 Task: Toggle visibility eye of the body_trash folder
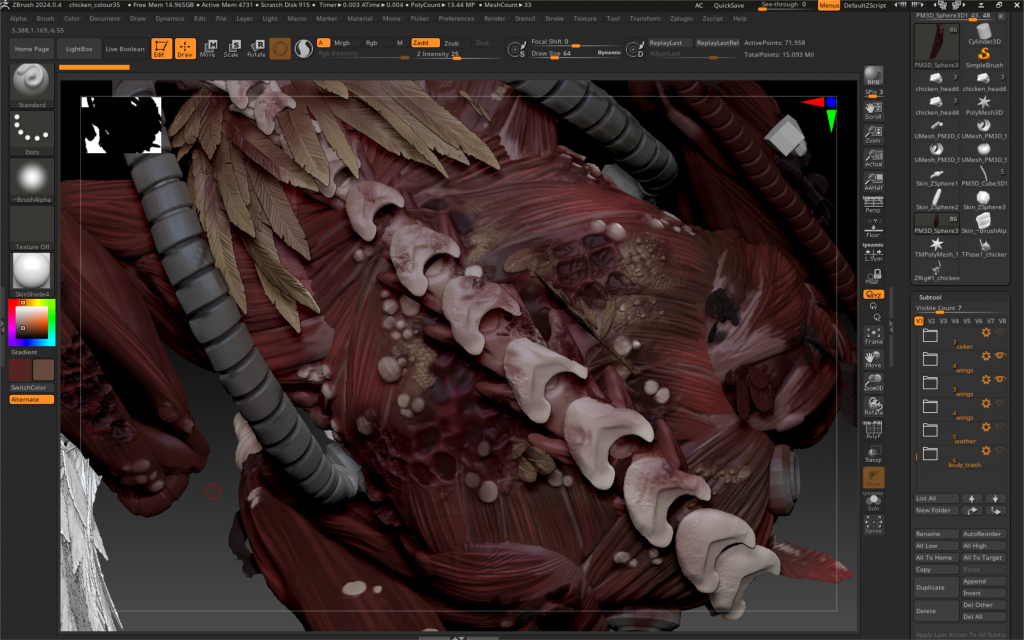[x=1000, y=450]
